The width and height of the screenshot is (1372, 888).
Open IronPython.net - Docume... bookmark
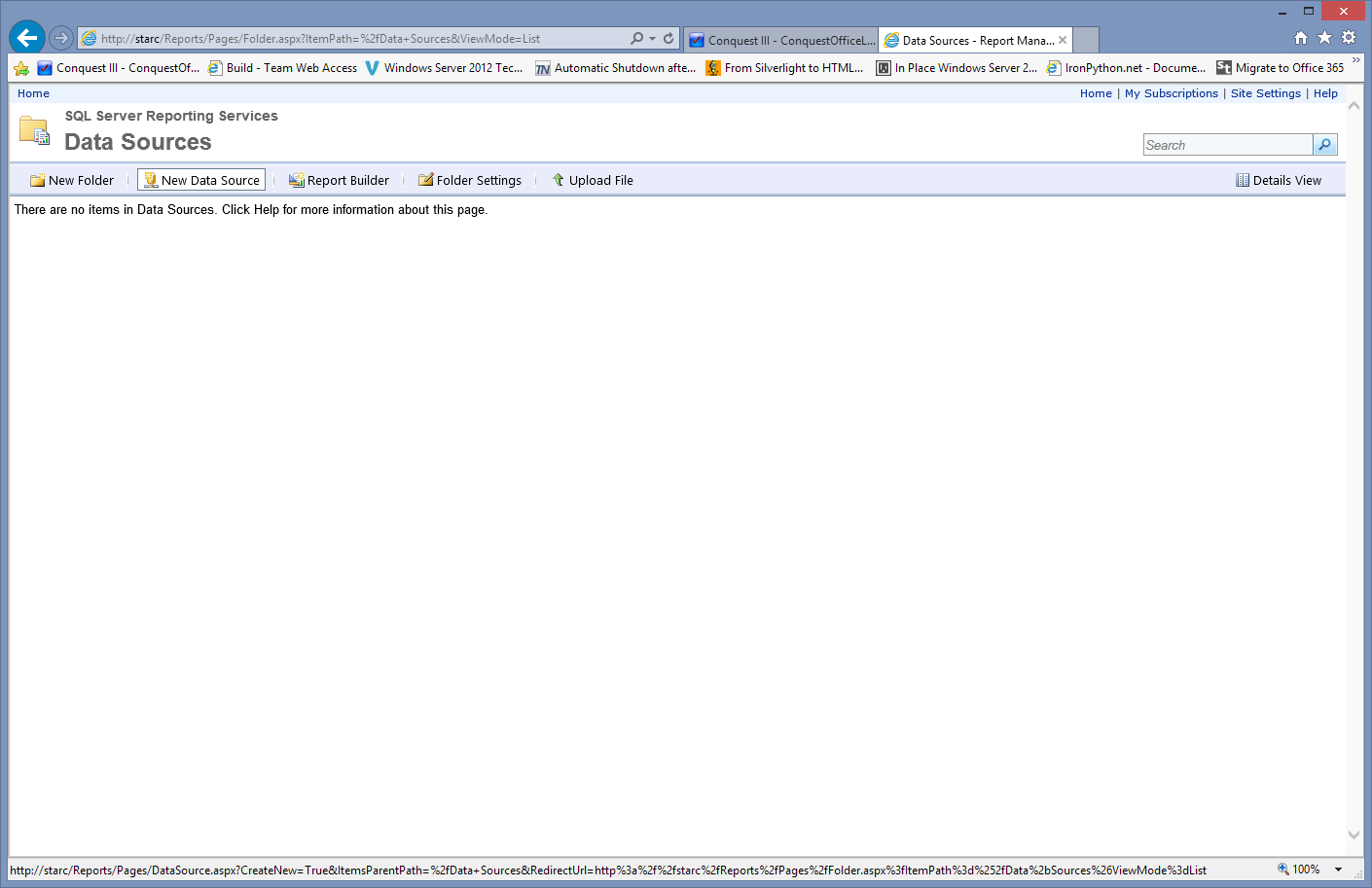[1126, 68]
